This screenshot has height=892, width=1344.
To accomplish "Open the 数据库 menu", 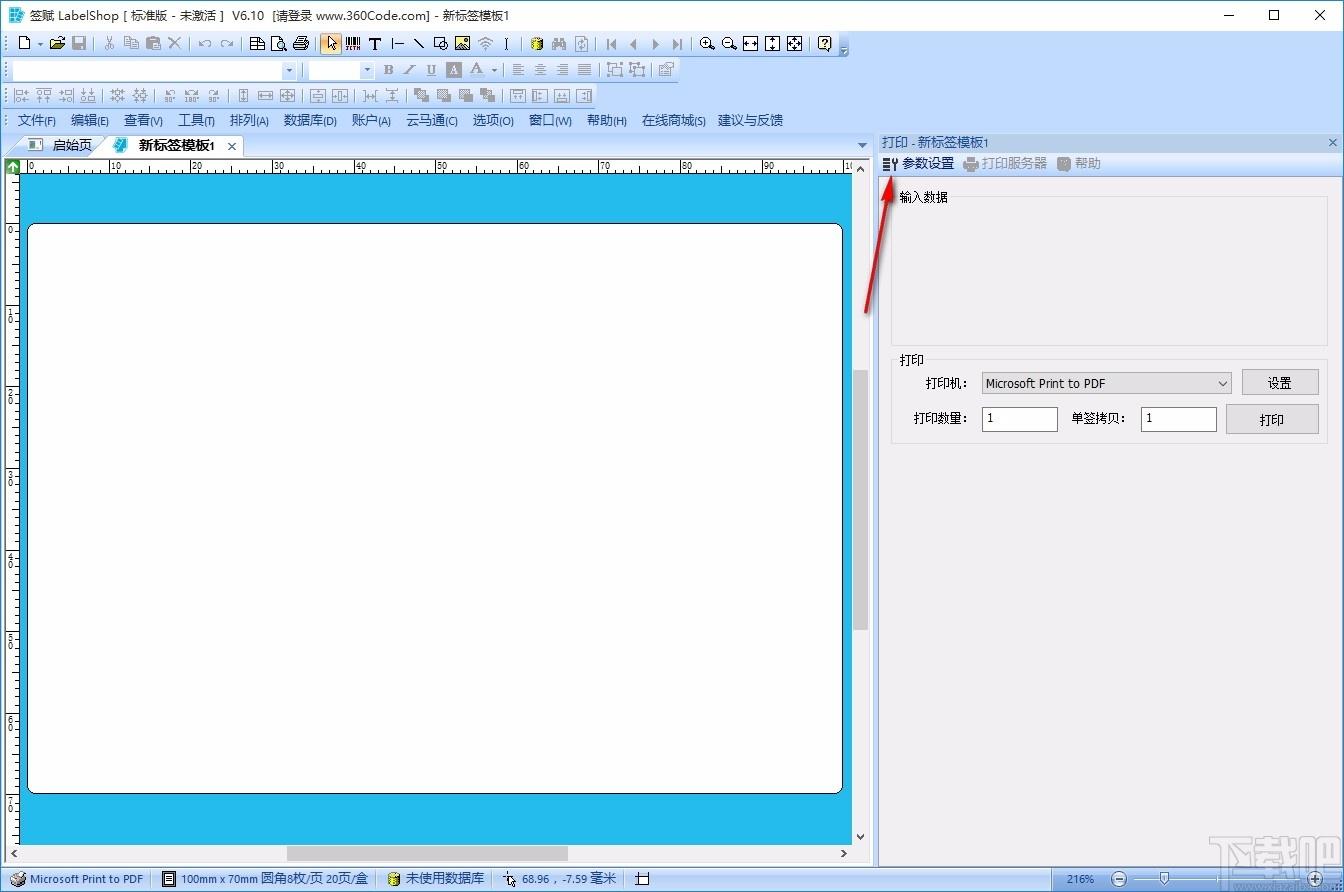I will 310,120.
